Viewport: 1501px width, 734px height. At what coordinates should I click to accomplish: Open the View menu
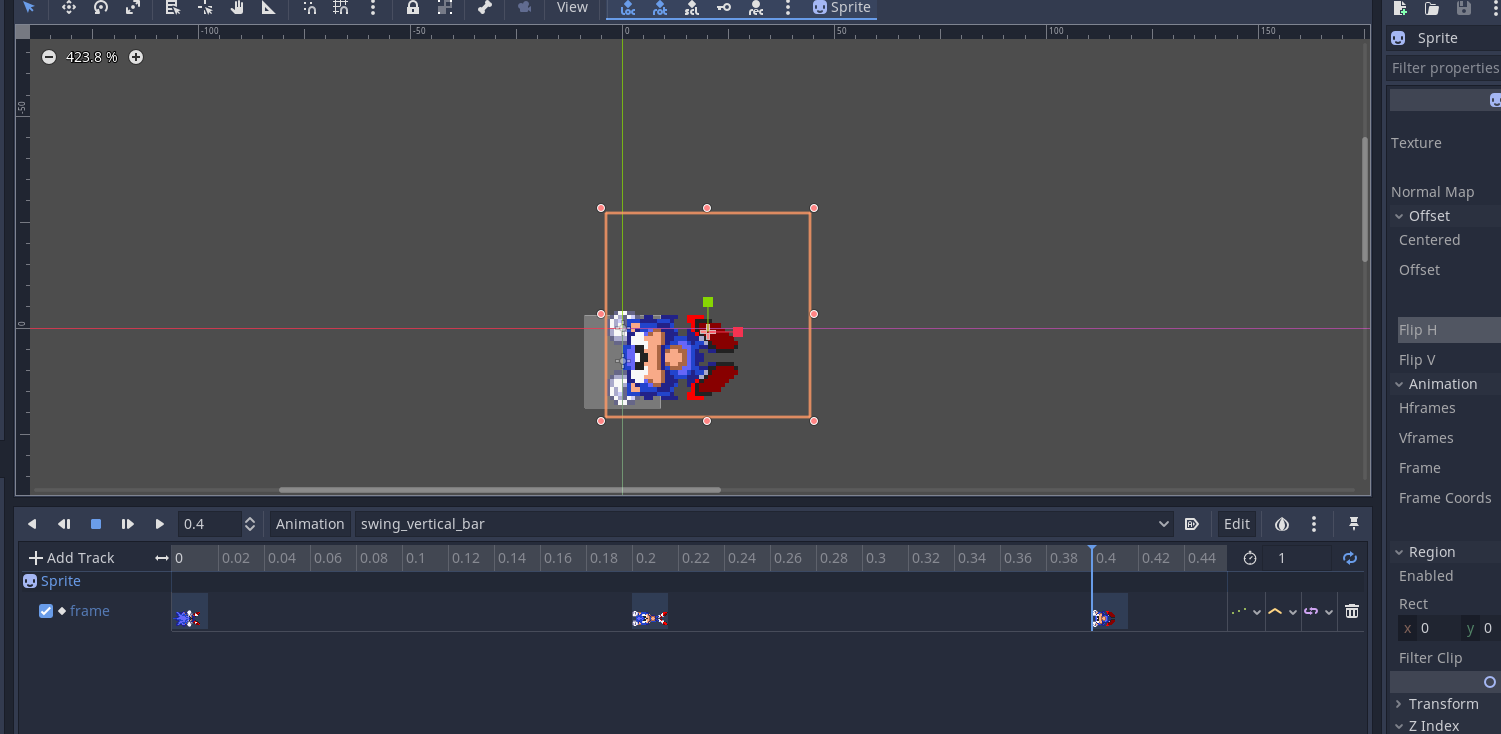click(x=572, y=8)
